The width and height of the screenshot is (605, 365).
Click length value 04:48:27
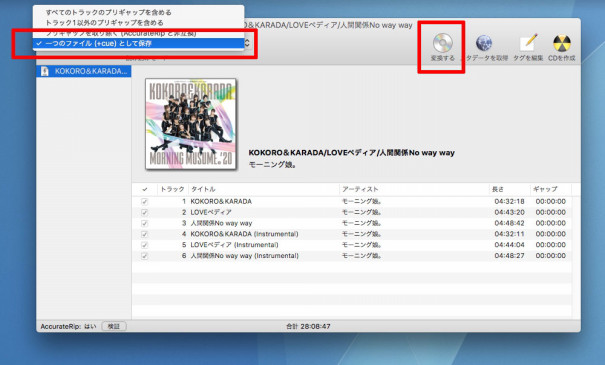[x=509, y=255]
